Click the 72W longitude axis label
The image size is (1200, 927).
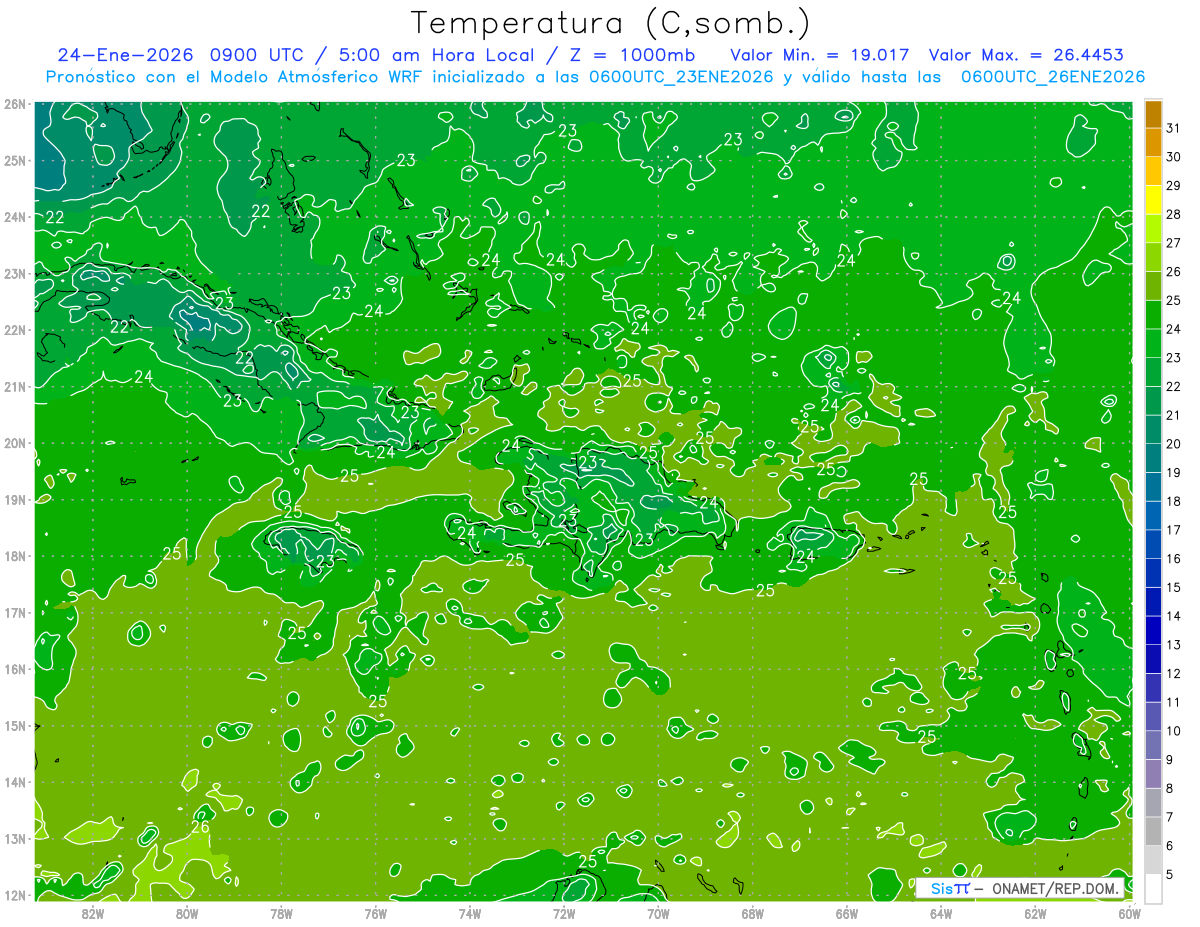pyautogui.click(x=564, y=913)
